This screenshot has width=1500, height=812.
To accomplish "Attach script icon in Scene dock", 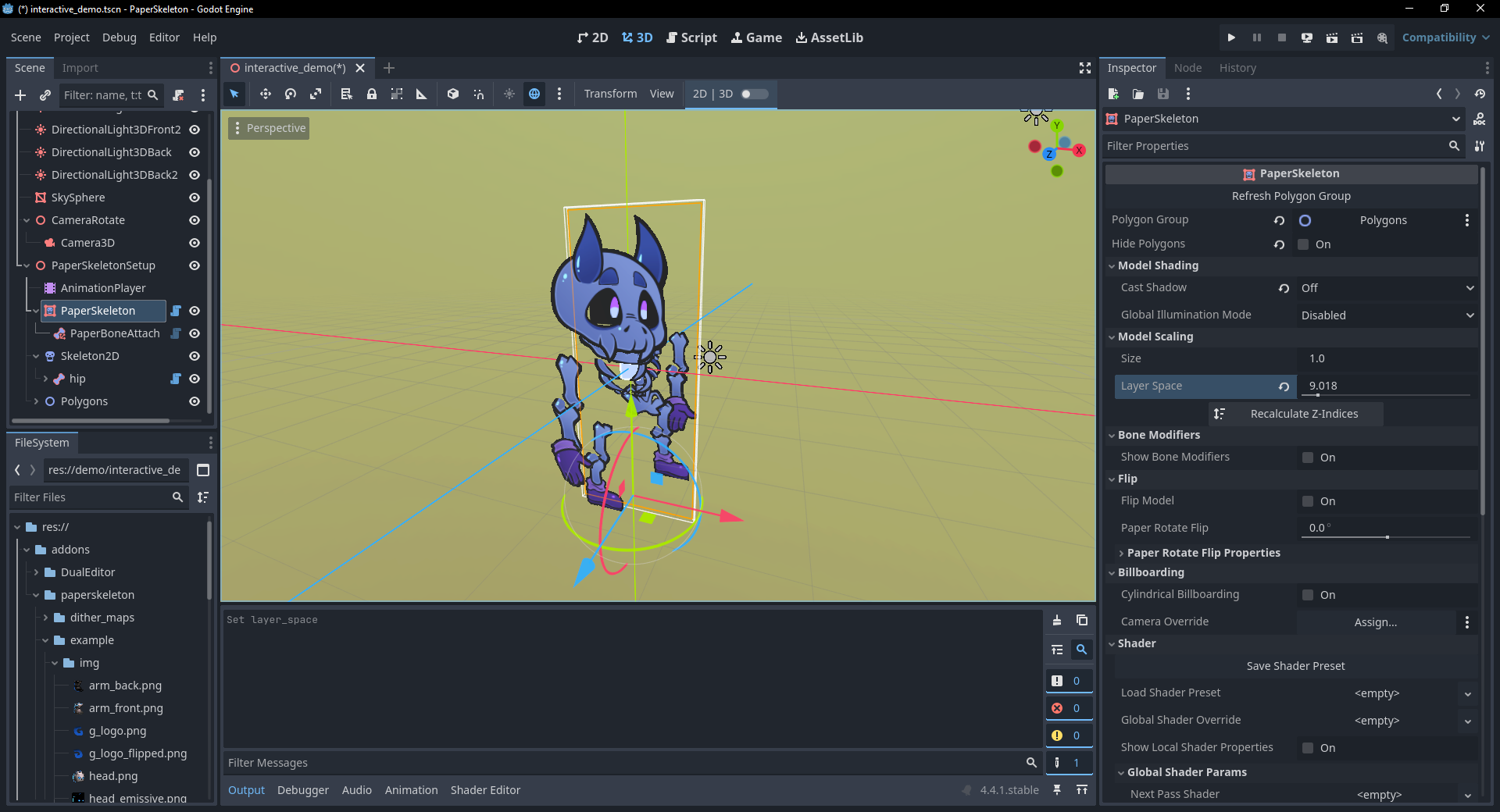I will 178,95.
